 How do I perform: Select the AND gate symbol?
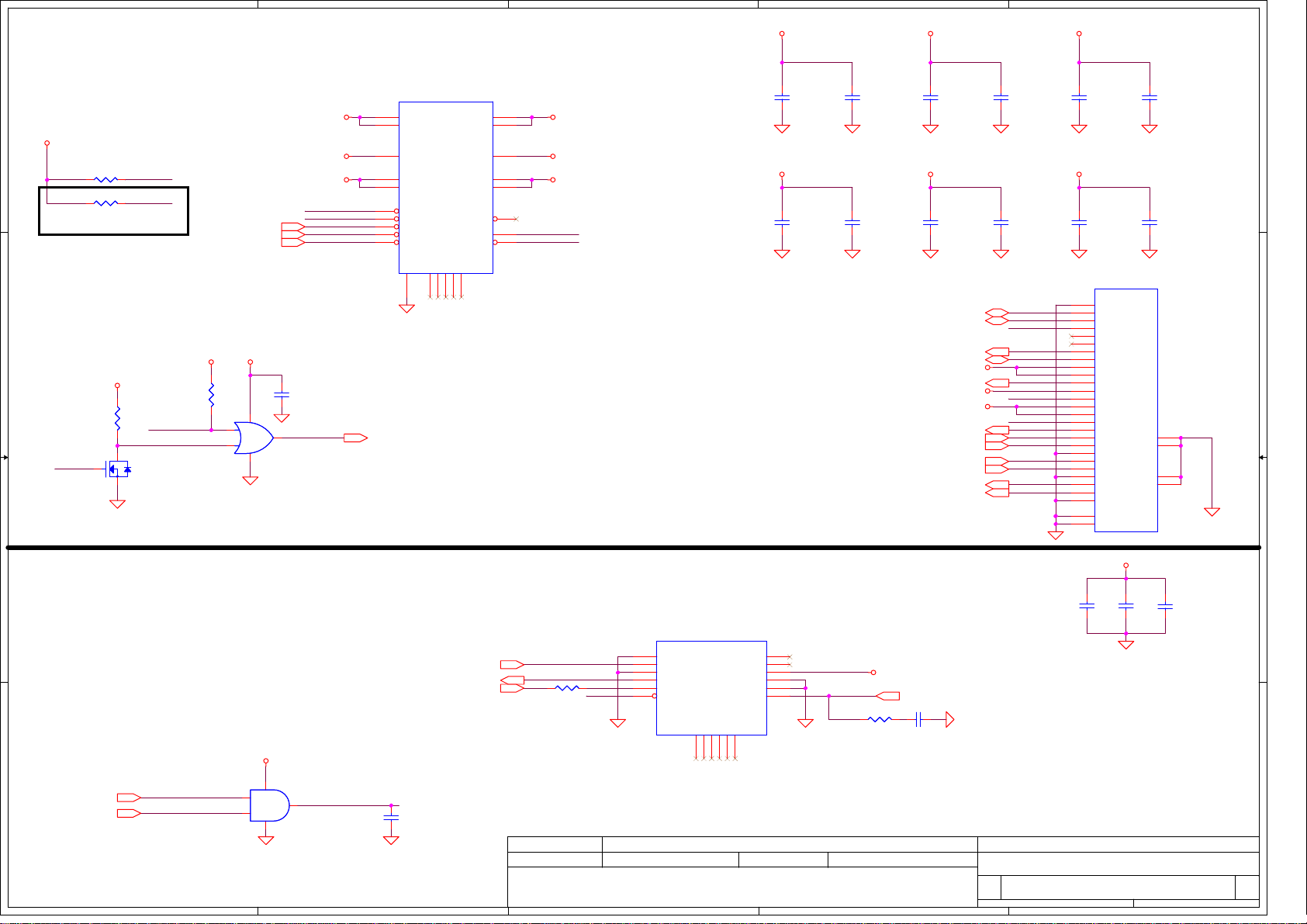pos(269,805)
